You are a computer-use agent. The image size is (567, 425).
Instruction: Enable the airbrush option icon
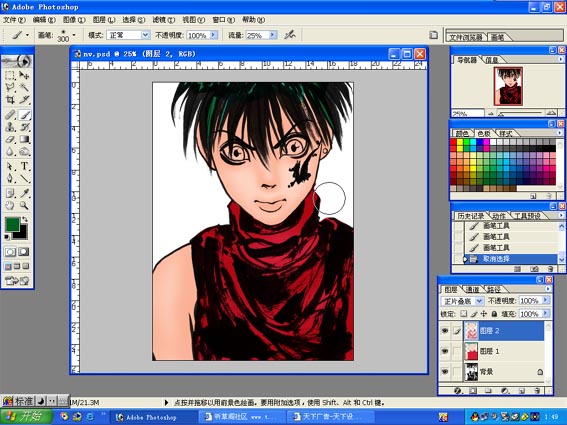[290, 35]
